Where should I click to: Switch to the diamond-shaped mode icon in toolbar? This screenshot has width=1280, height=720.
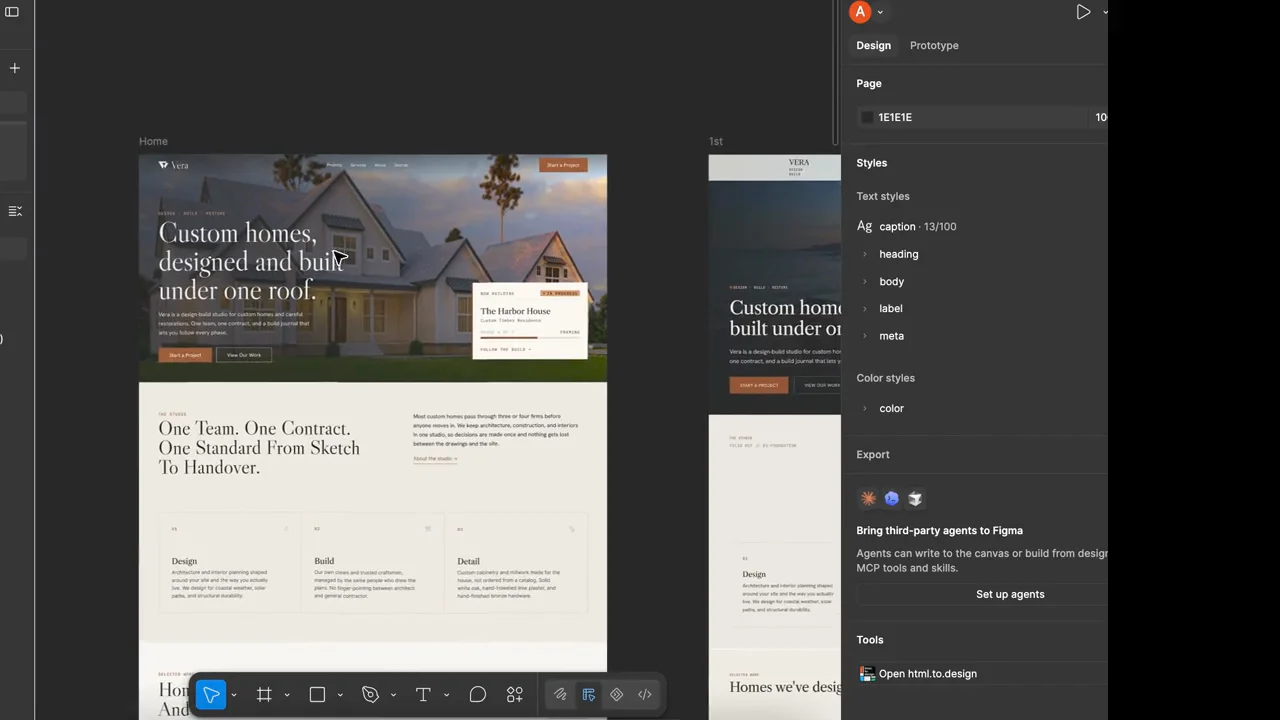[617, 695]
